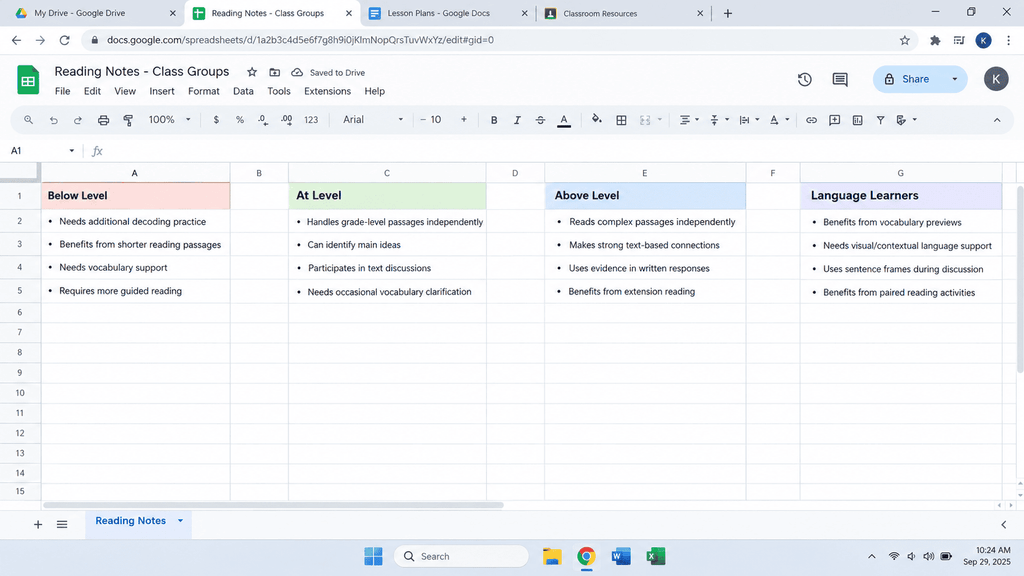Image resolution: width=1024 pixels, height=576 pixels.
Task: Open the comment history panel icon
Action: (x=840, y=79)
